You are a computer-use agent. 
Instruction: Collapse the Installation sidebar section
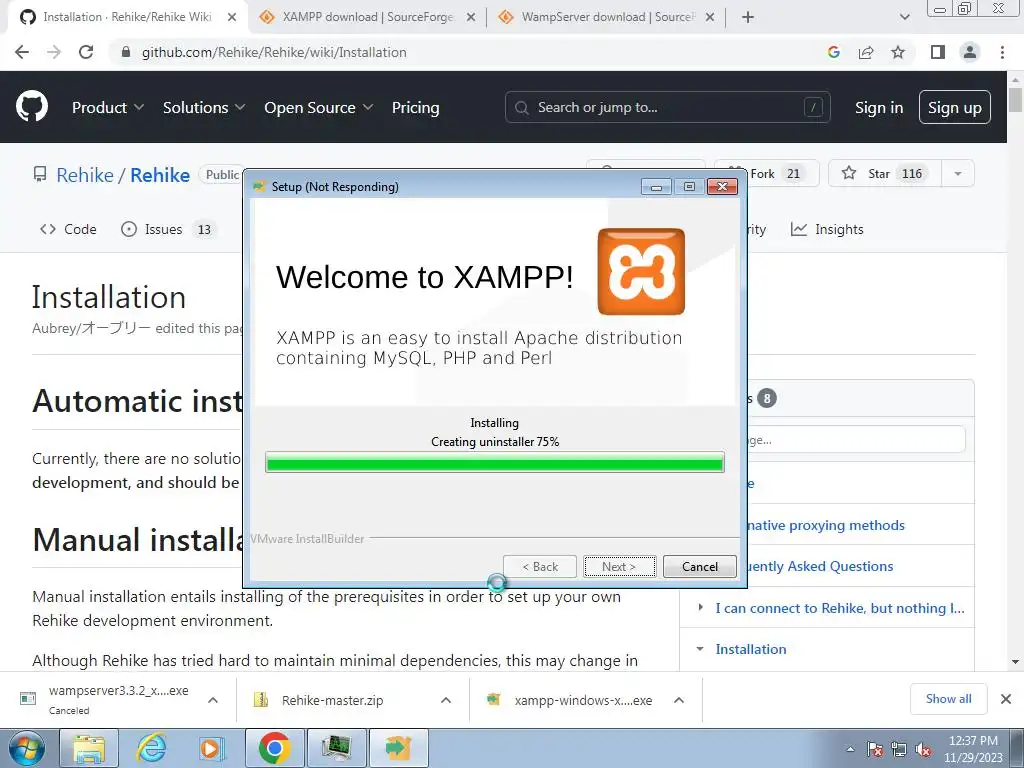click(x=700, y=649)
